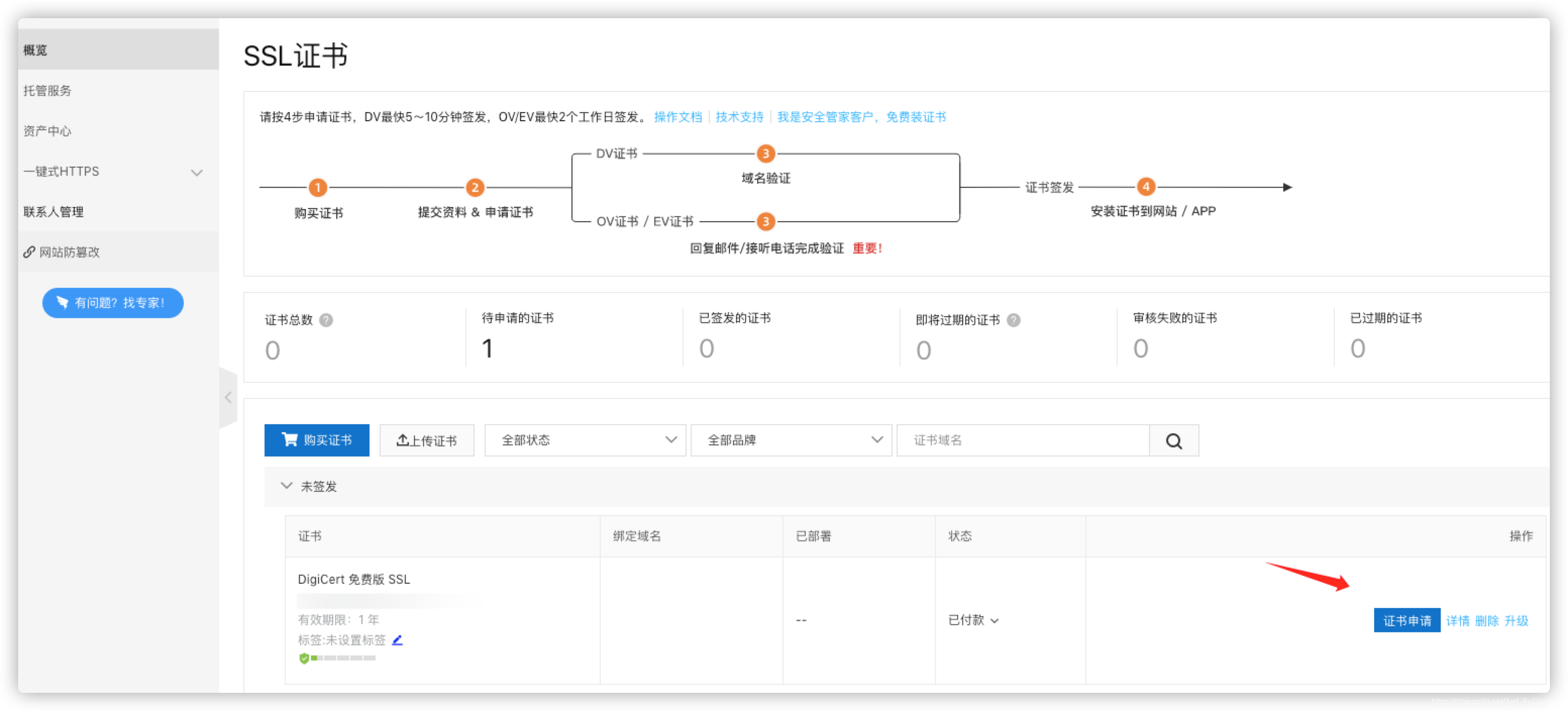Collapse the 未签发 section
The width and height of the screenshot is (1568, 711).
(286, 486)
